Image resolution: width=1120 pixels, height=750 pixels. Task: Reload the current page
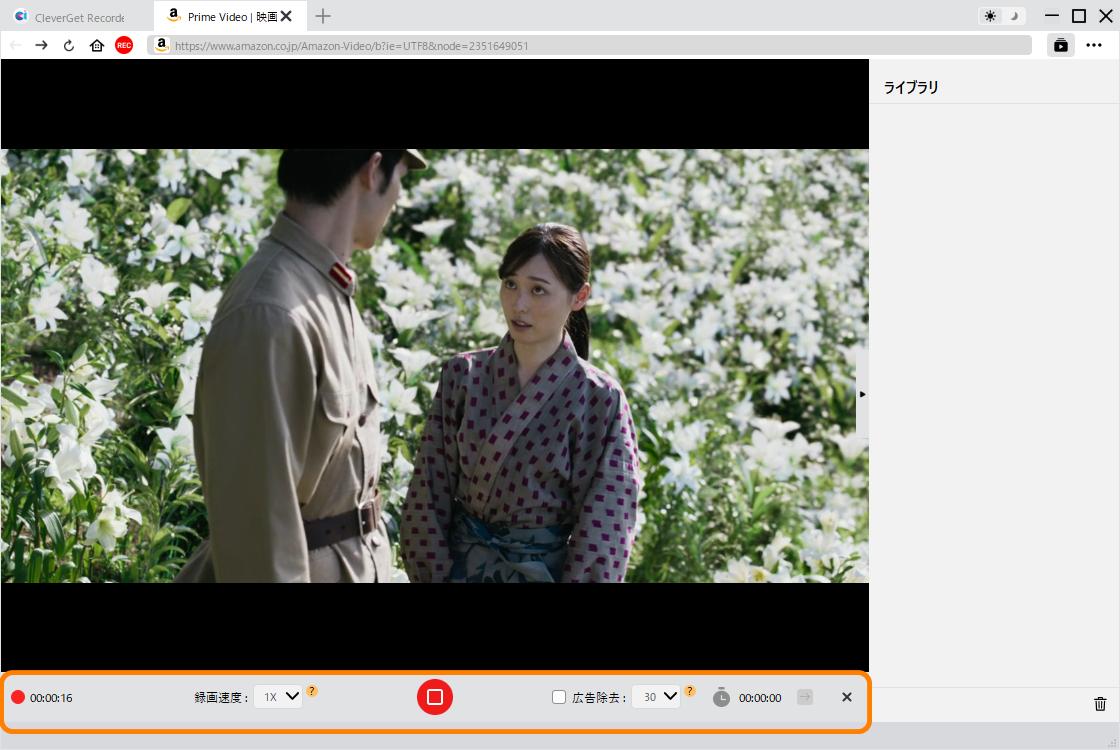(69, 46)
